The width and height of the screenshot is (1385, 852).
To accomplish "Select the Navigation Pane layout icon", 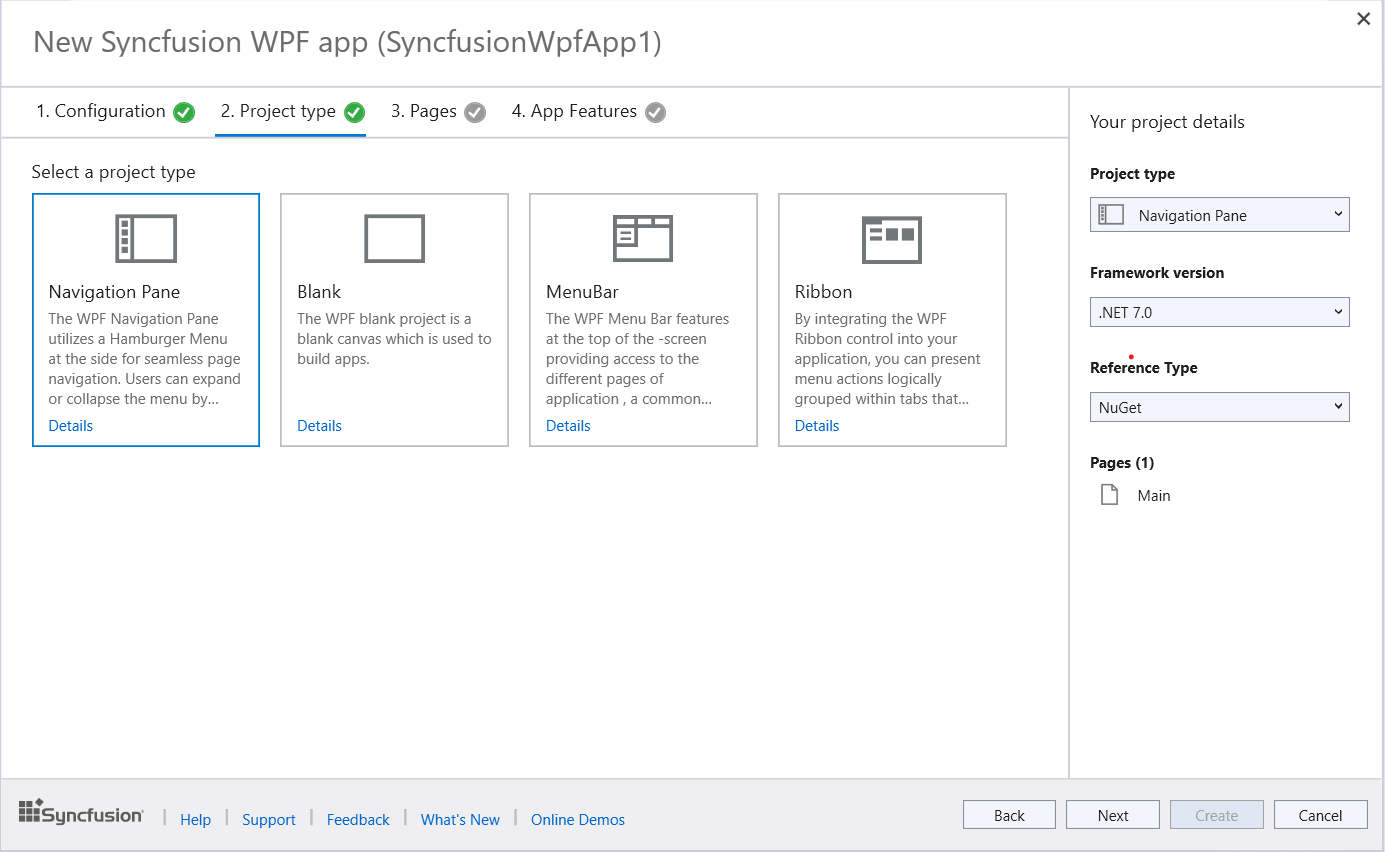I will point(146,238).
